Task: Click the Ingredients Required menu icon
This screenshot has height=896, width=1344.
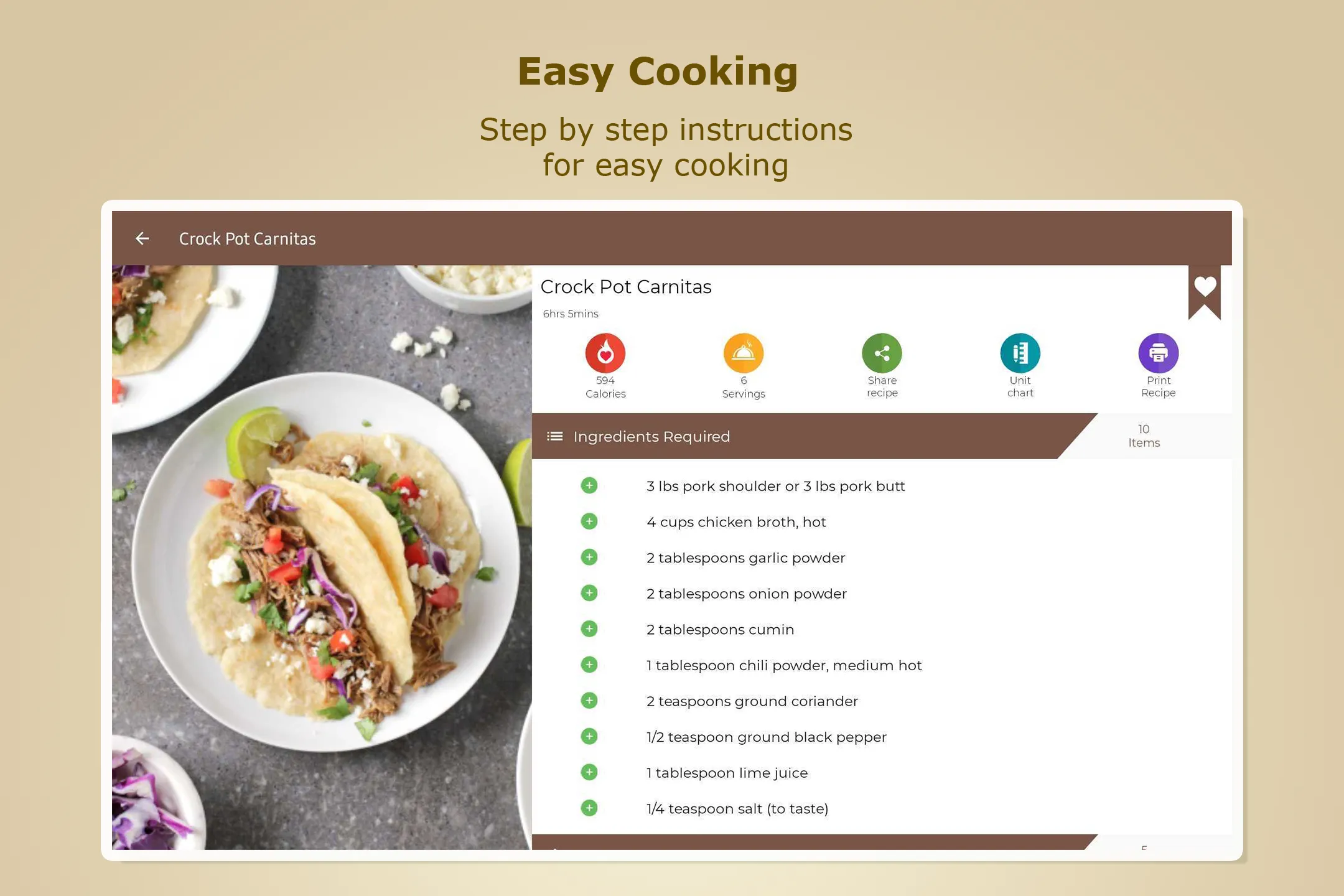Action: point(555,436)
